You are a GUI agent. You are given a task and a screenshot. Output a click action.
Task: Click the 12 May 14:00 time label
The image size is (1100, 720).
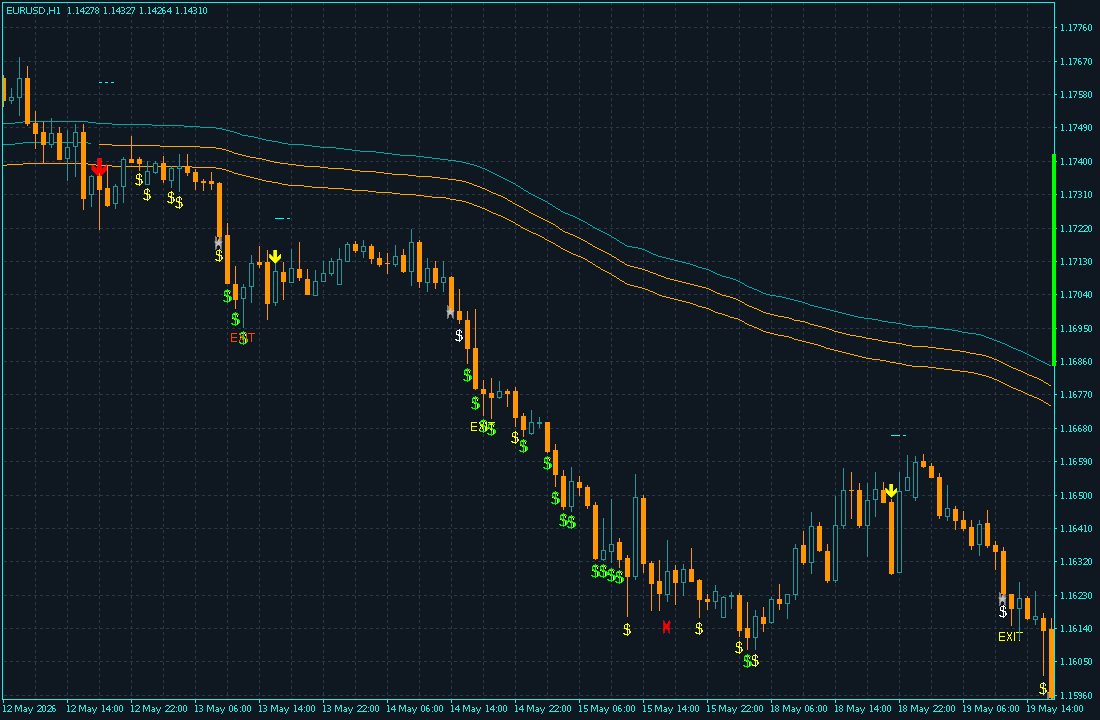point(95,709)
